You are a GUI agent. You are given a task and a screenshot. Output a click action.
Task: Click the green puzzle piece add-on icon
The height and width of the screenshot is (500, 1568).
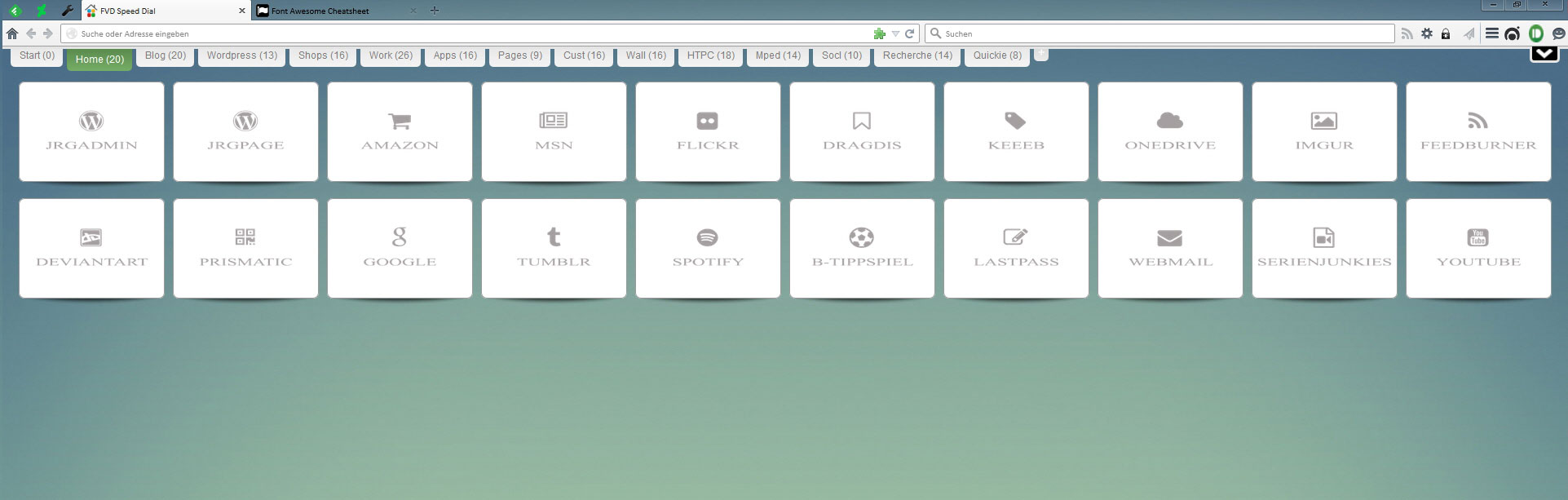click(879, 33)
